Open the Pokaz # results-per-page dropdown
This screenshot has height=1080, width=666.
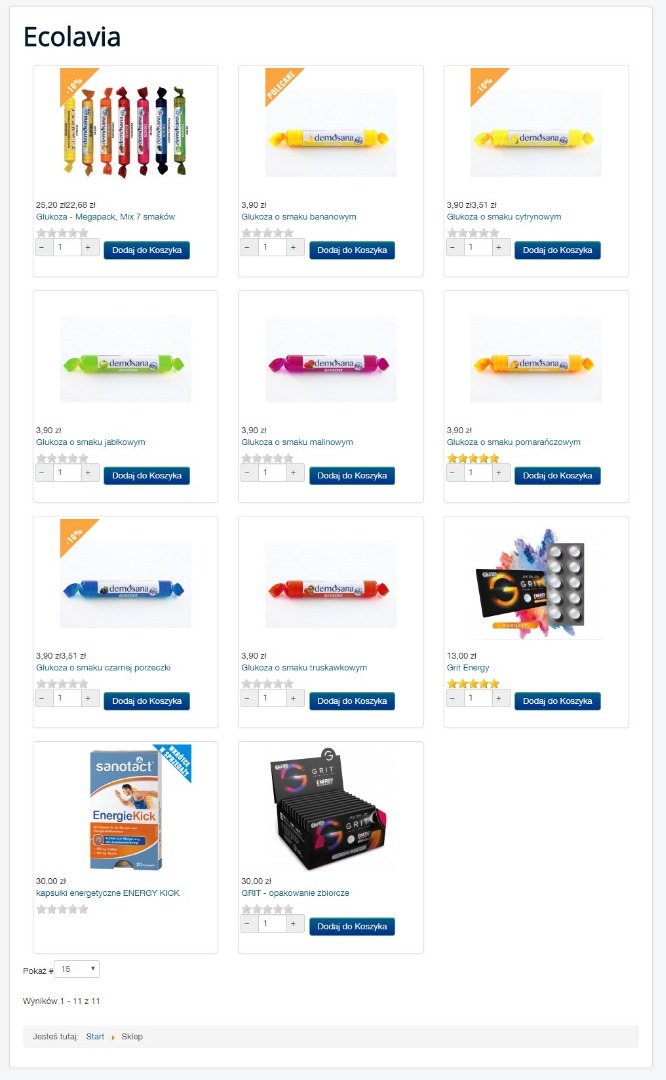(x=77, y=969)
